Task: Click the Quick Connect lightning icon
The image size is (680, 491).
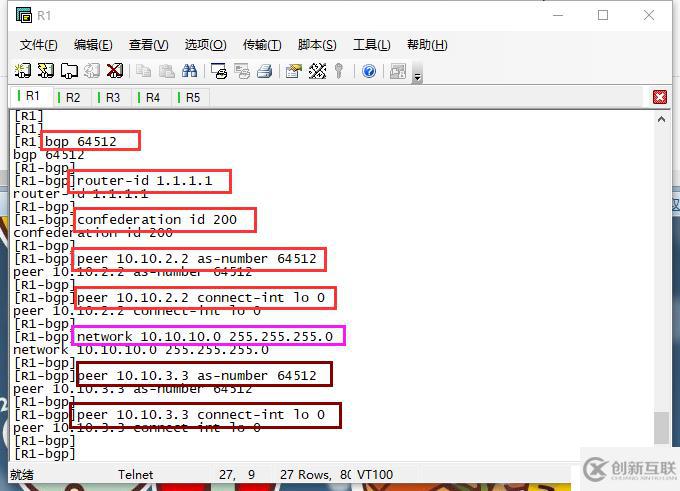Action: [x=46, y=71]
